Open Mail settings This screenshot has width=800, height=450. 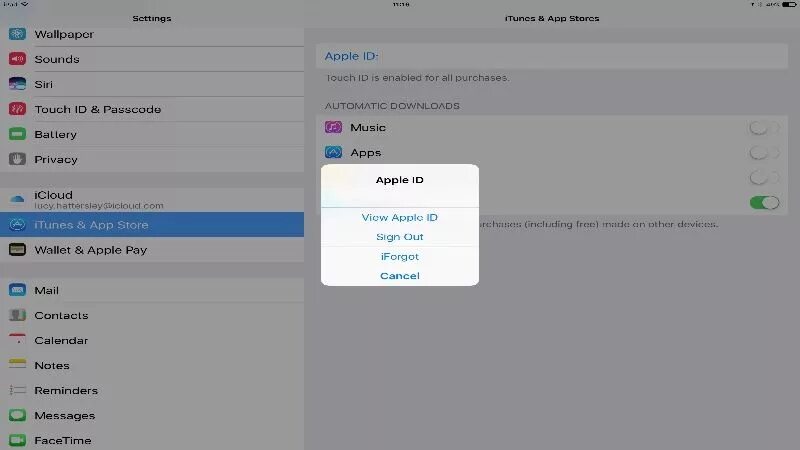[152, 290]
